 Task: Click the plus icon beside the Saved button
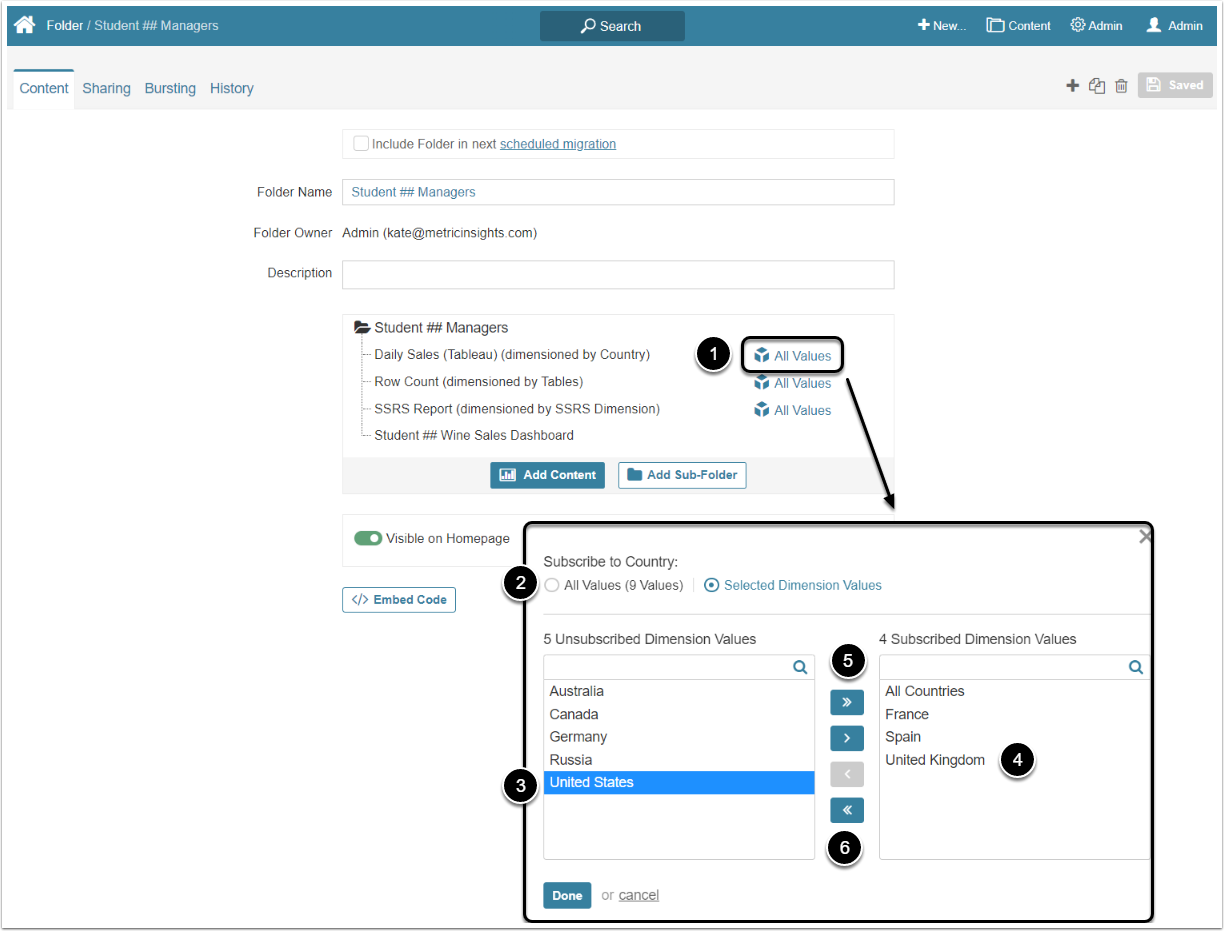pos(1072,86)
